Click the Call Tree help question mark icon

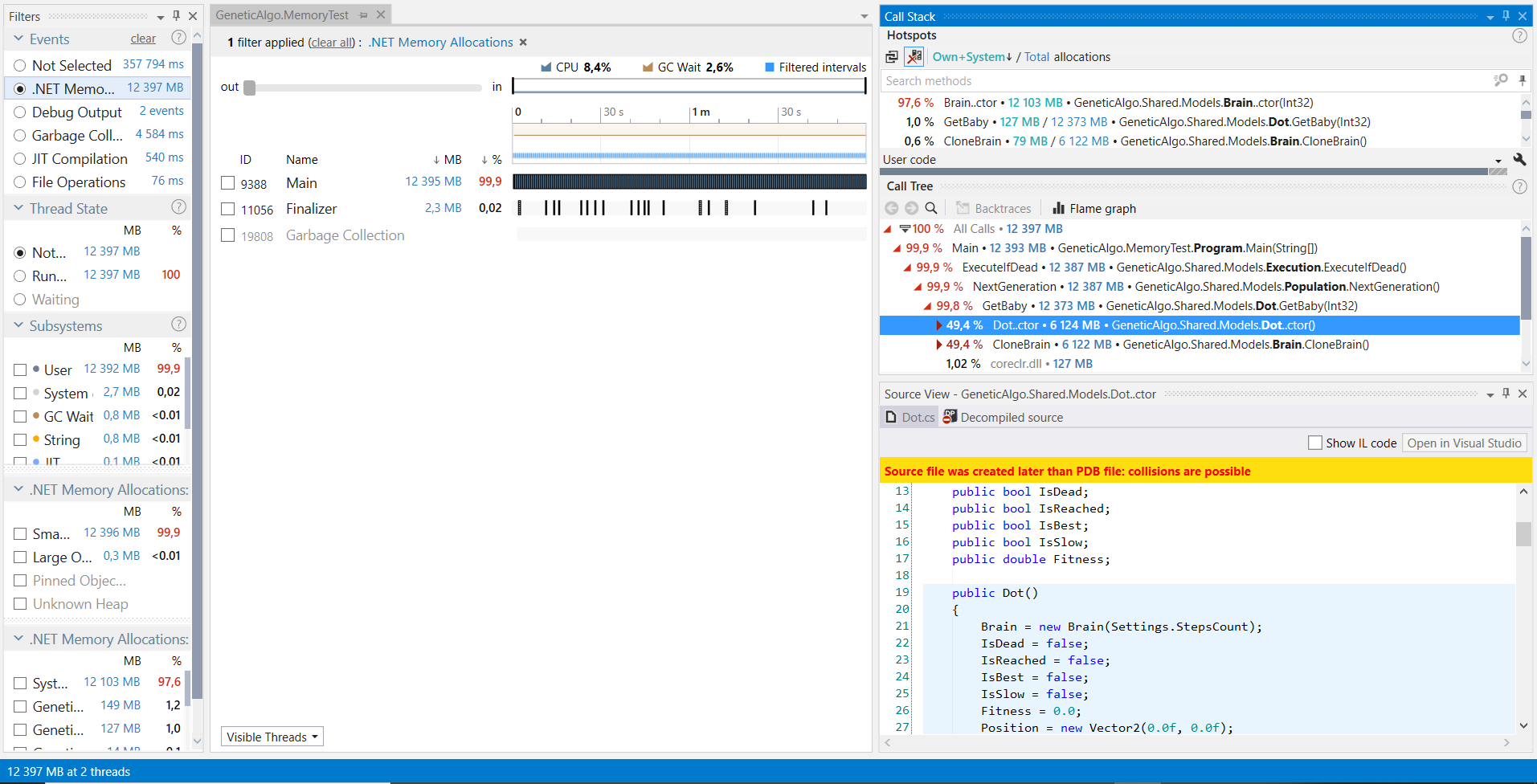1519,186
